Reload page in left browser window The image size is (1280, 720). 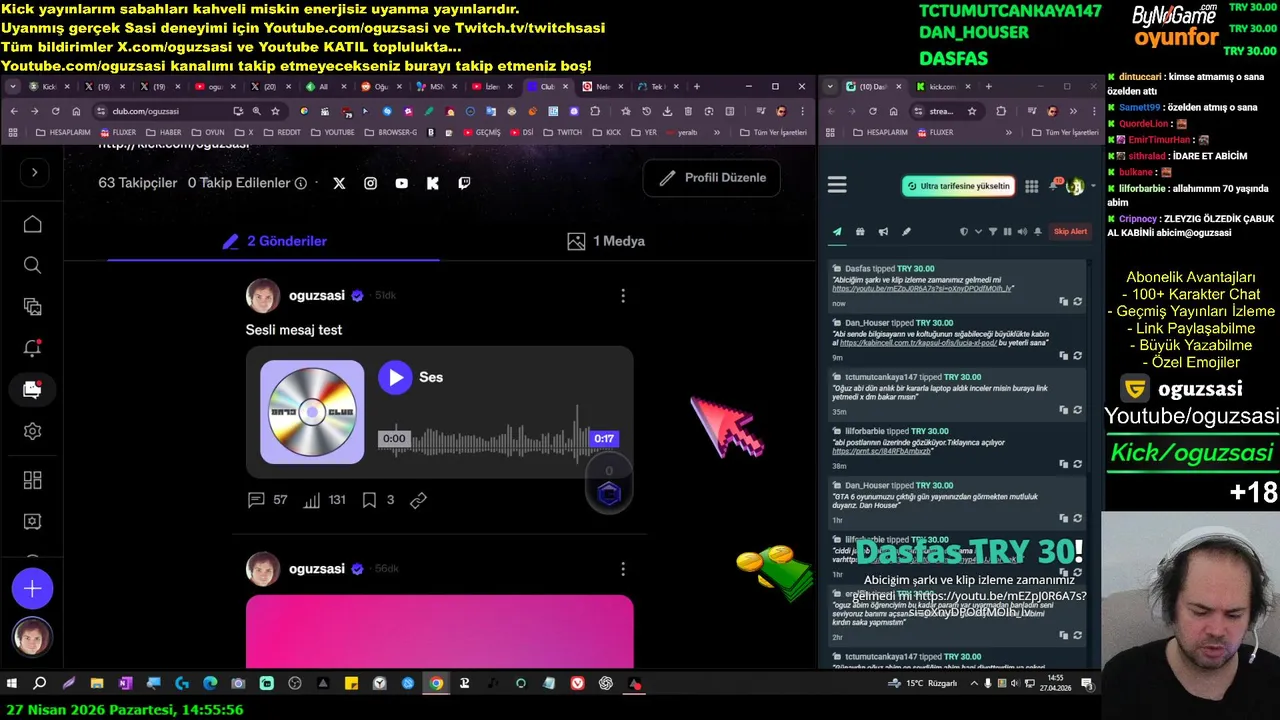click(x=55, y=111)
